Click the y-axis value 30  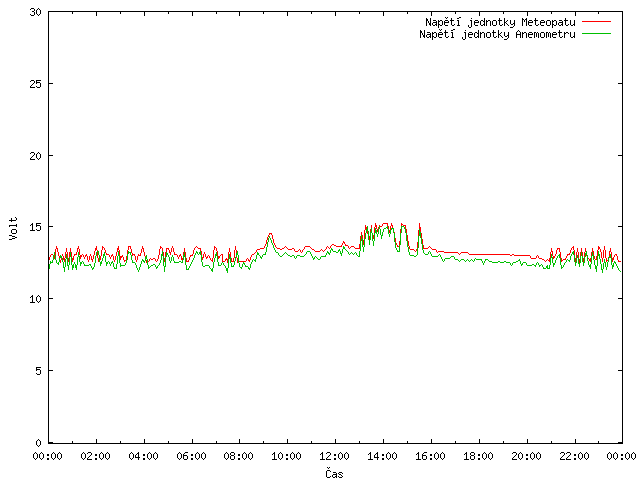[36, 12]
